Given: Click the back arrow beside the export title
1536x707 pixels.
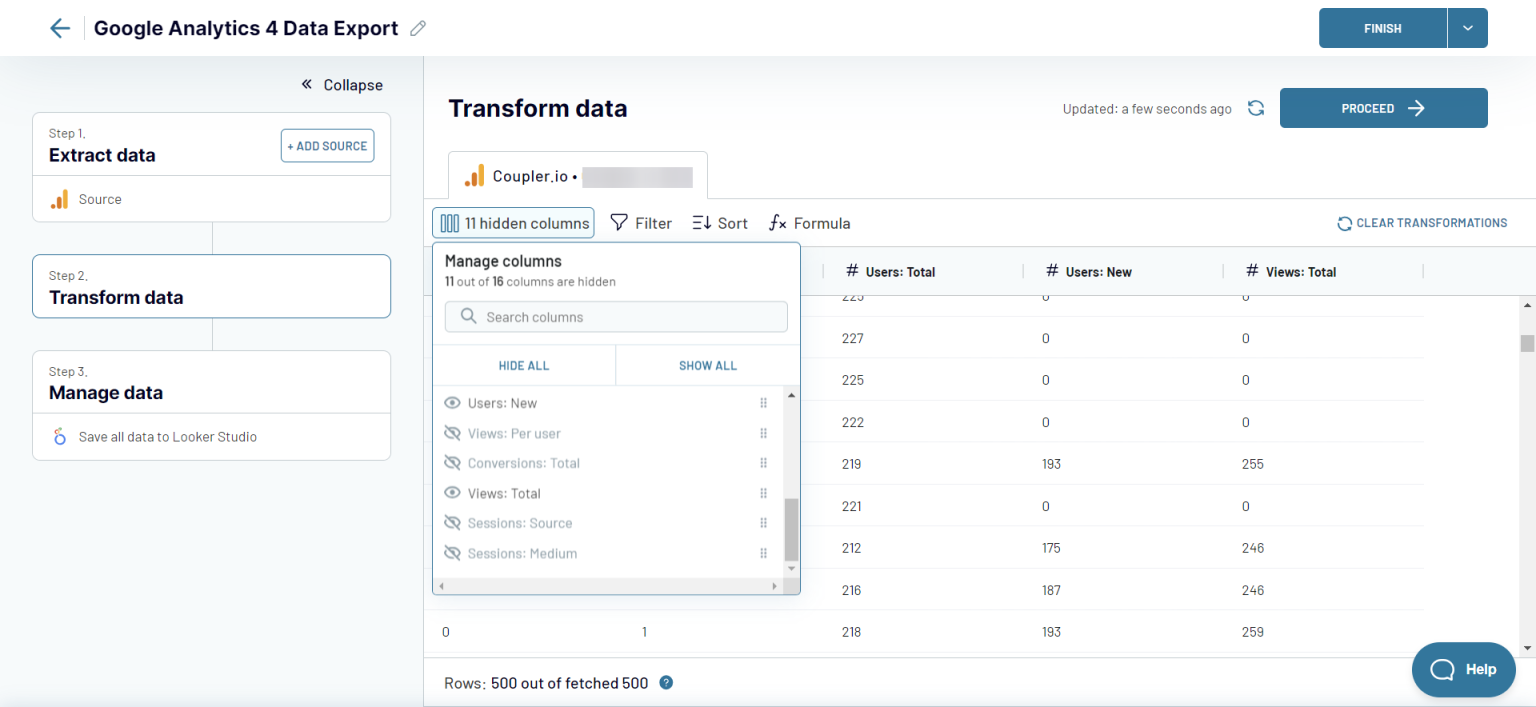Looking at the screenshot, I should (x=59, y=28).
